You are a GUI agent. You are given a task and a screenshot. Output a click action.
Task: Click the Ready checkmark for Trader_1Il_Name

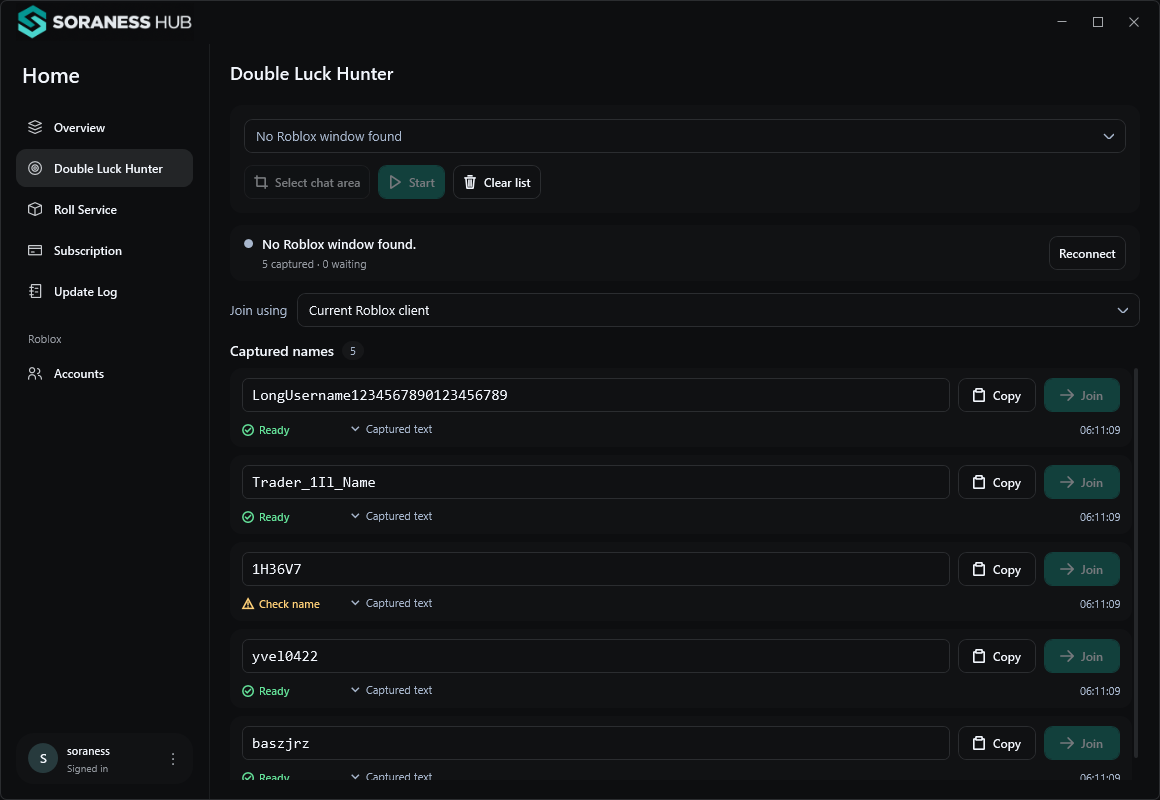[248, 517]
